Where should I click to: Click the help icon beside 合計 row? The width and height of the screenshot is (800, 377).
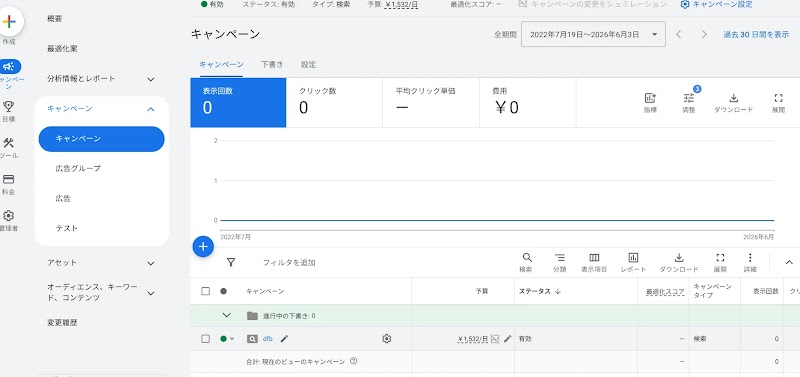click(x=354, y=361)
